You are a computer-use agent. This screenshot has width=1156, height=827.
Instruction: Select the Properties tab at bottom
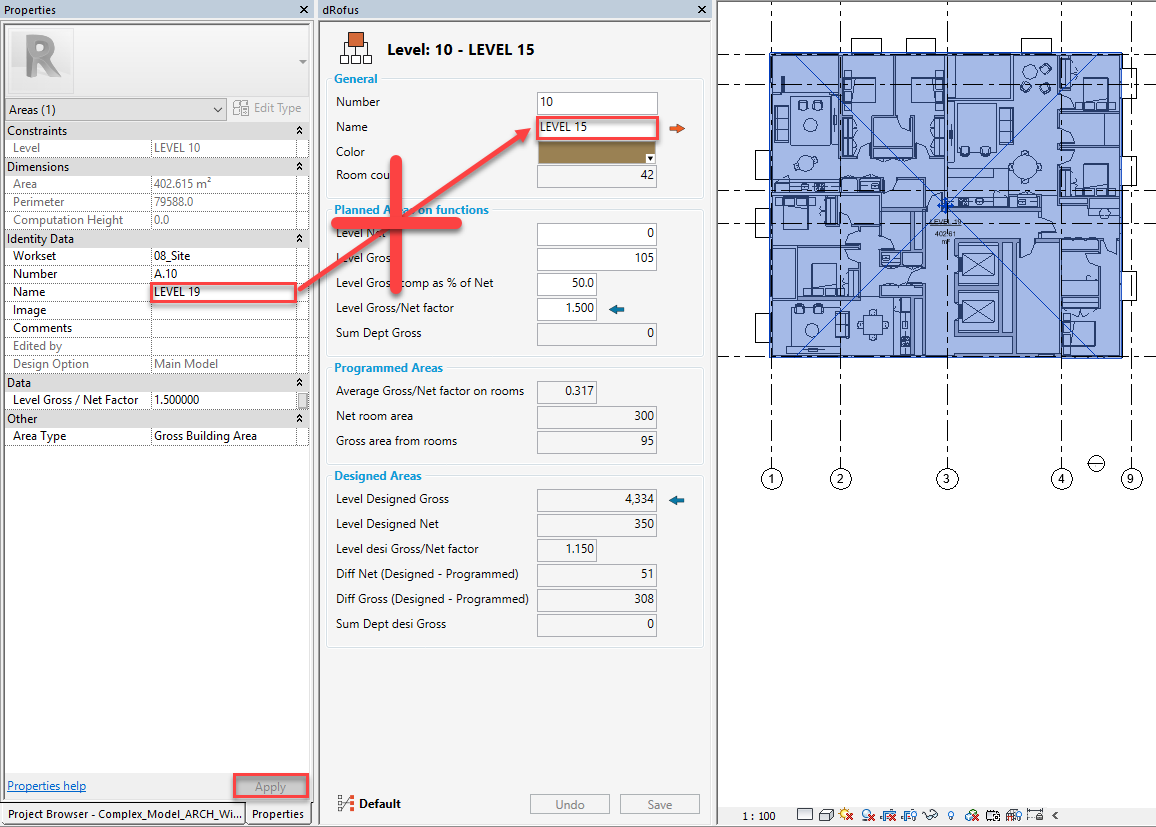pyautogui.click(x=277, y=814)
